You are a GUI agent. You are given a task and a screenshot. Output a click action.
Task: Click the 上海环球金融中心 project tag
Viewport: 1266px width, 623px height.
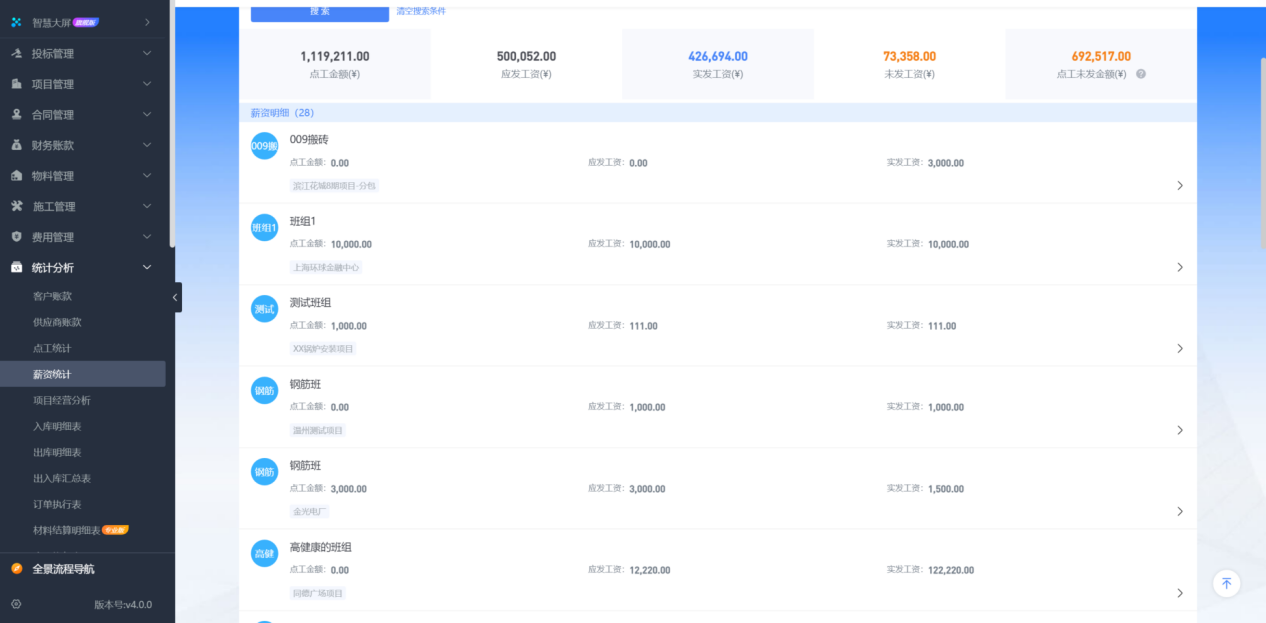coord(326,268)
